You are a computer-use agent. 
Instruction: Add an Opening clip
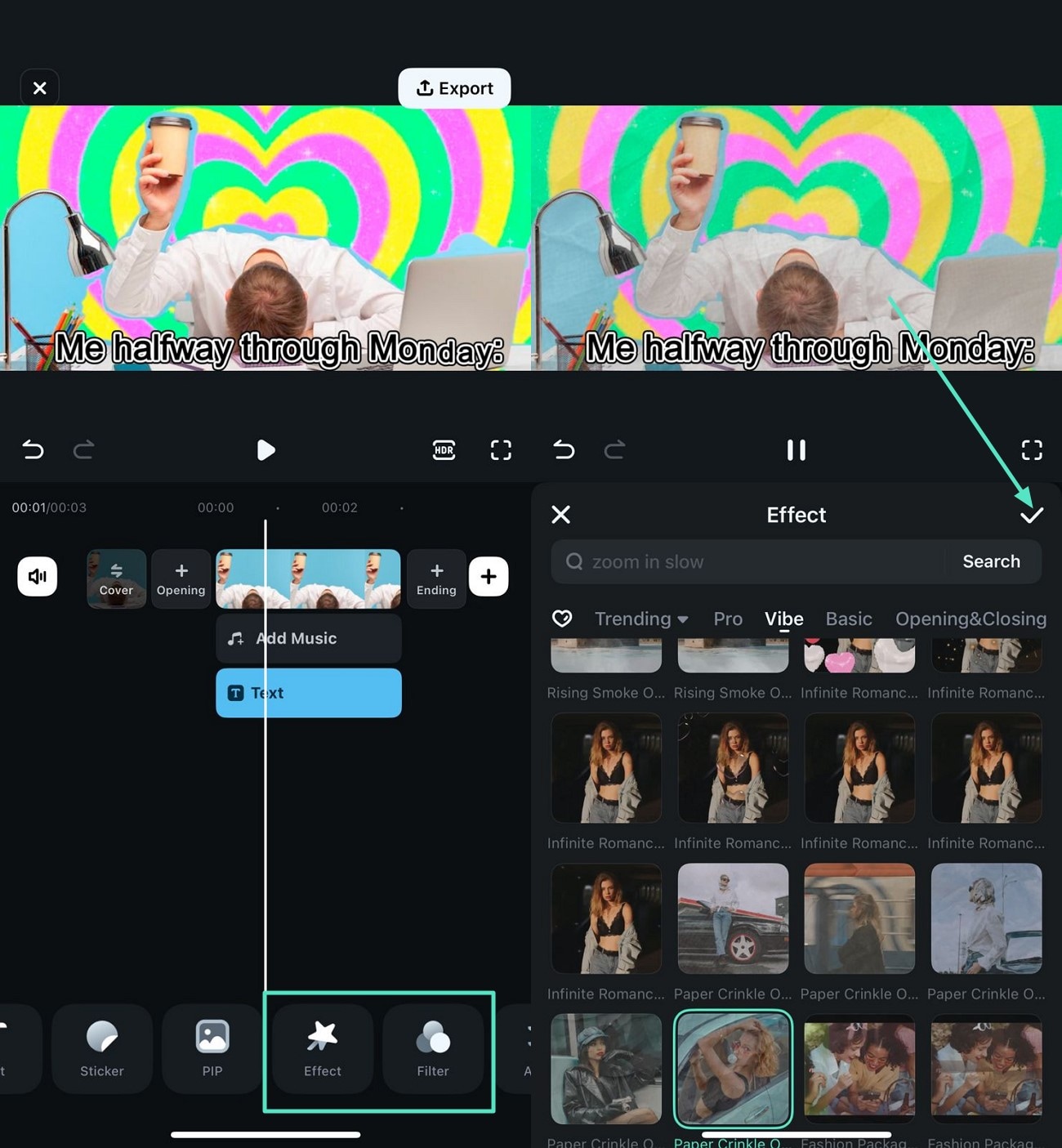[181, 578]
